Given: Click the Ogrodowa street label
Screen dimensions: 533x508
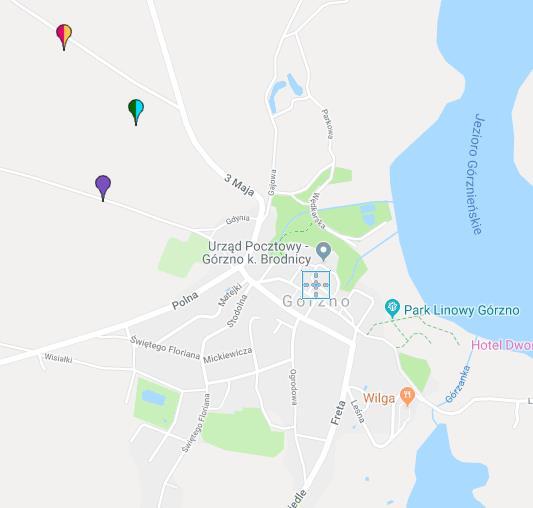Looking at the screenshot, I should pos(293,387).
